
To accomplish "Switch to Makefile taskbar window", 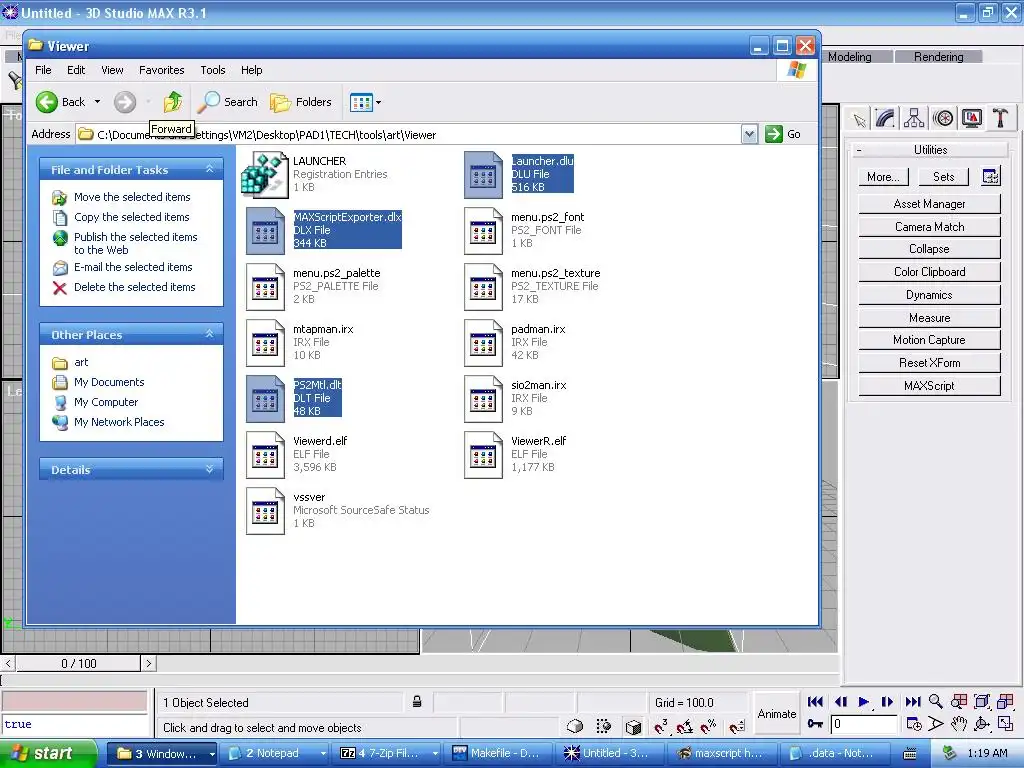I will tap(499, 753).
